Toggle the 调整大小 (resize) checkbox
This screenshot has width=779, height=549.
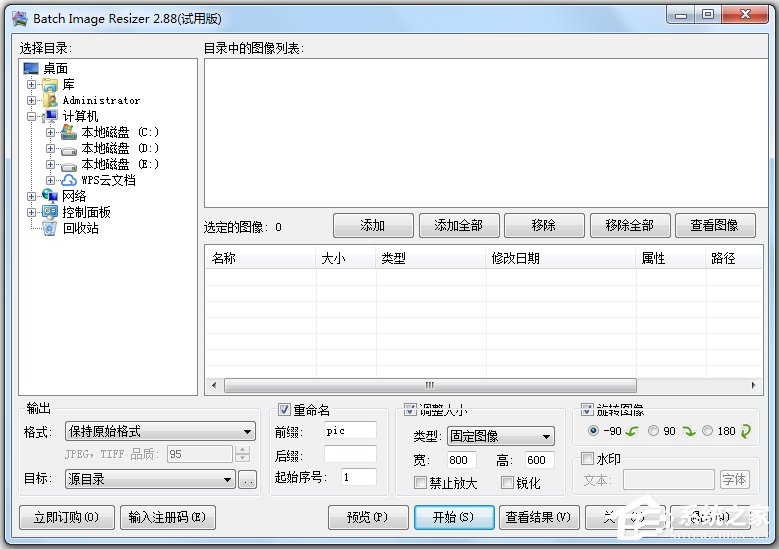click(x=410, y=410)
